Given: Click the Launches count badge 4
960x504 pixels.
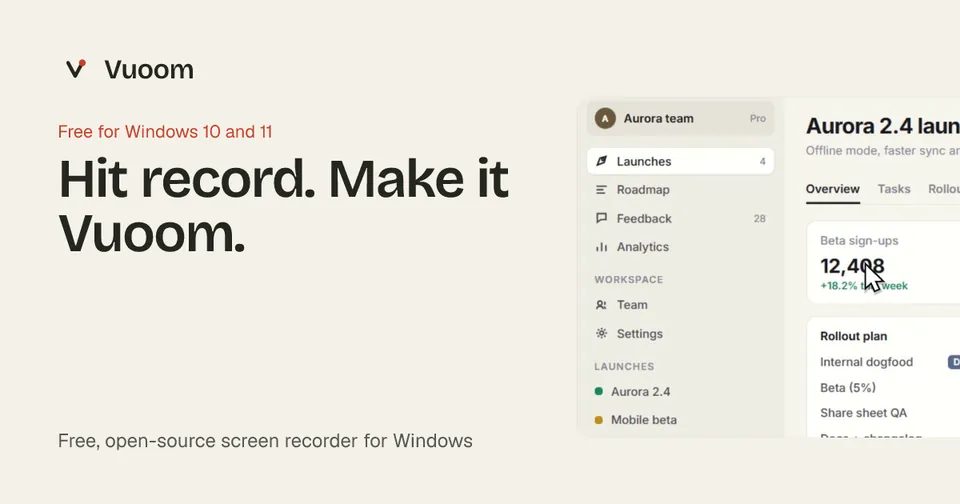Looking at the screenshot, I should (762, 162).
